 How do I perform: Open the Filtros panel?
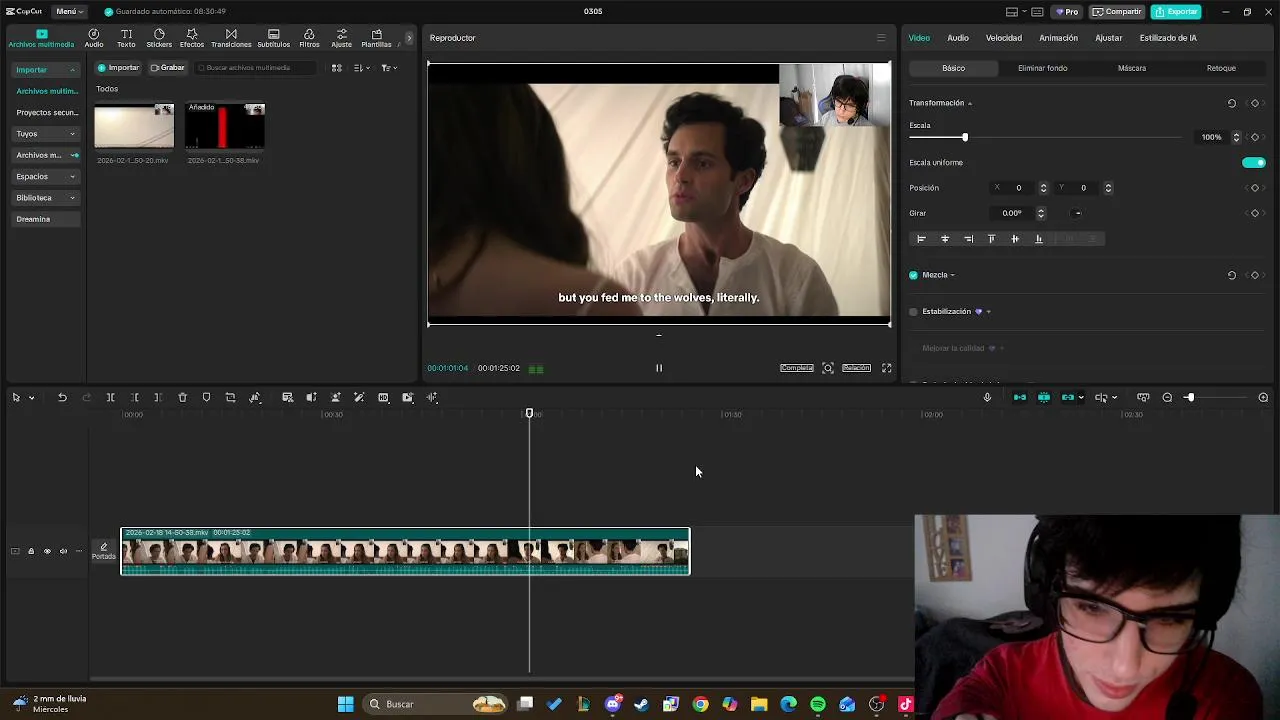(309, 38)
